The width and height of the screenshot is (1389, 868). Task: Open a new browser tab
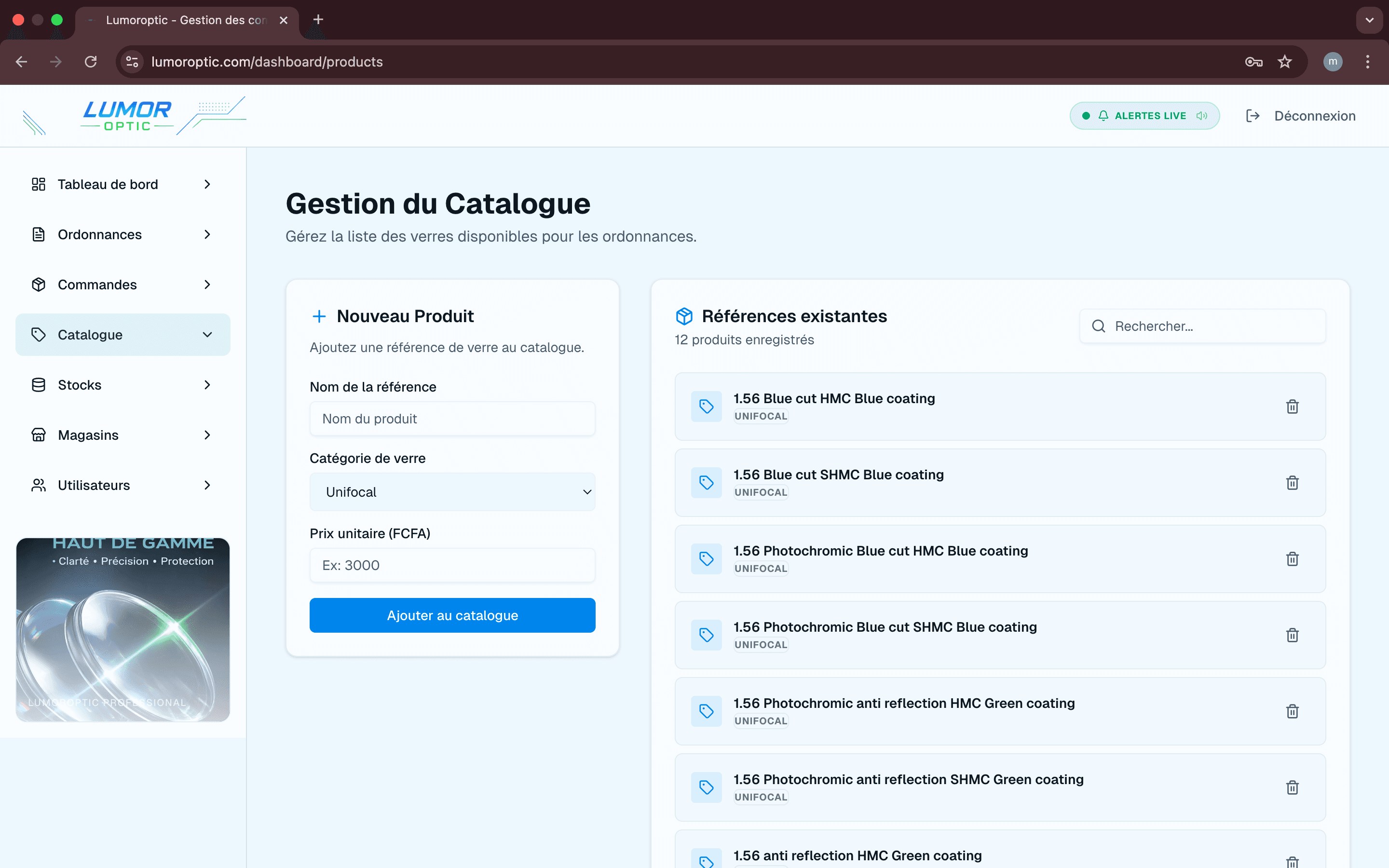tap(318, 19)
